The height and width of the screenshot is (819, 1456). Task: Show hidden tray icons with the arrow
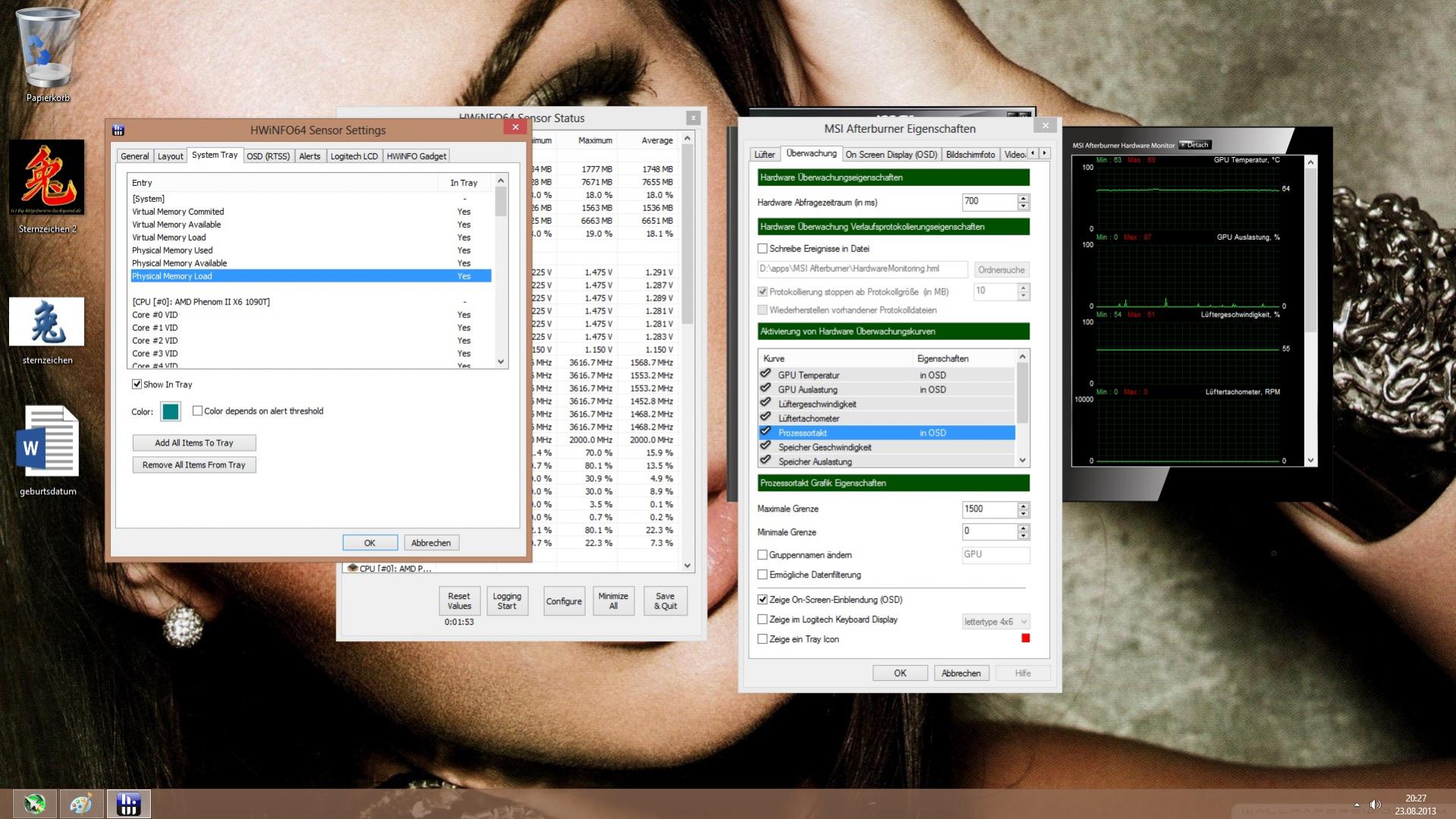pos(1357,804)
